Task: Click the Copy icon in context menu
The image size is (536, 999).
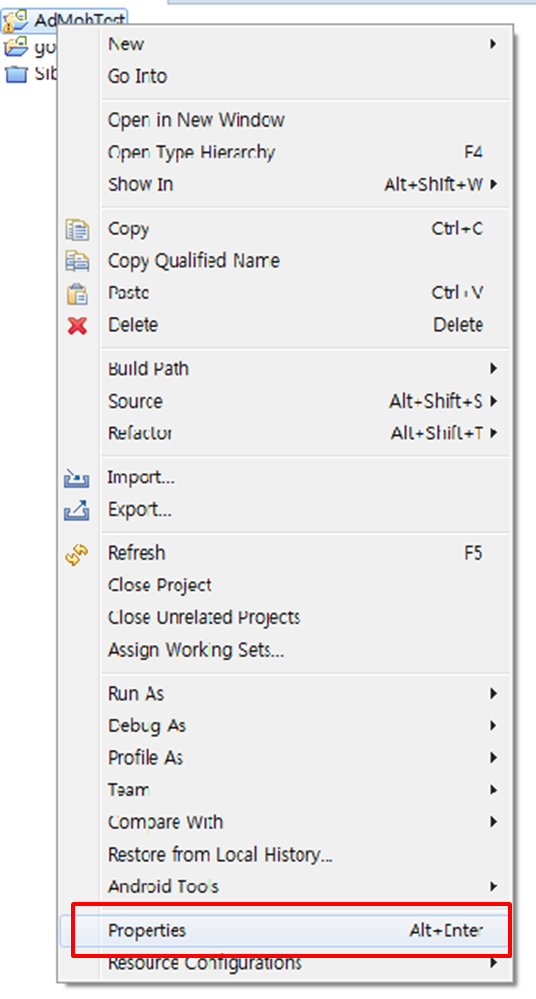Action: pyautogui.click(x=77, y=229)
